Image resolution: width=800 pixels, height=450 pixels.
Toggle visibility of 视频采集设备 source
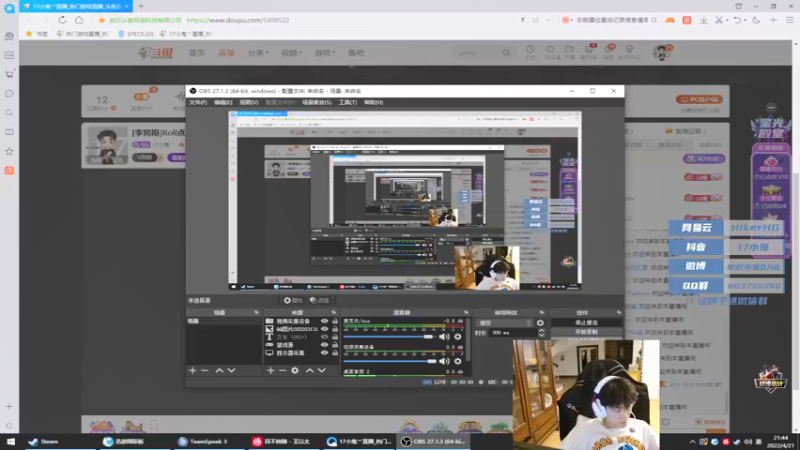tap(324, 321)
